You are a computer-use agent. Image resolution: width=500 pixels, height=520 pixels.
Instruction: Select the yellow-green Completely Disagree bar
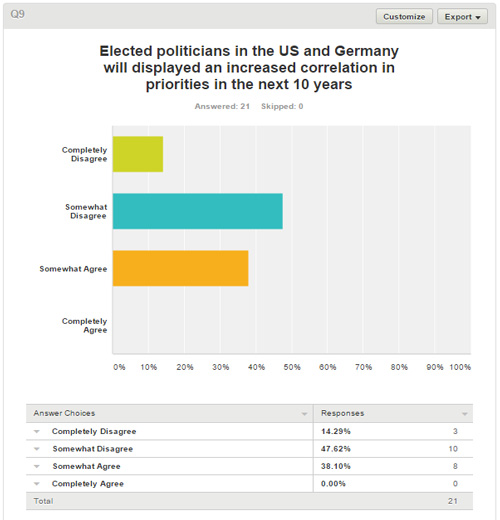138,154
